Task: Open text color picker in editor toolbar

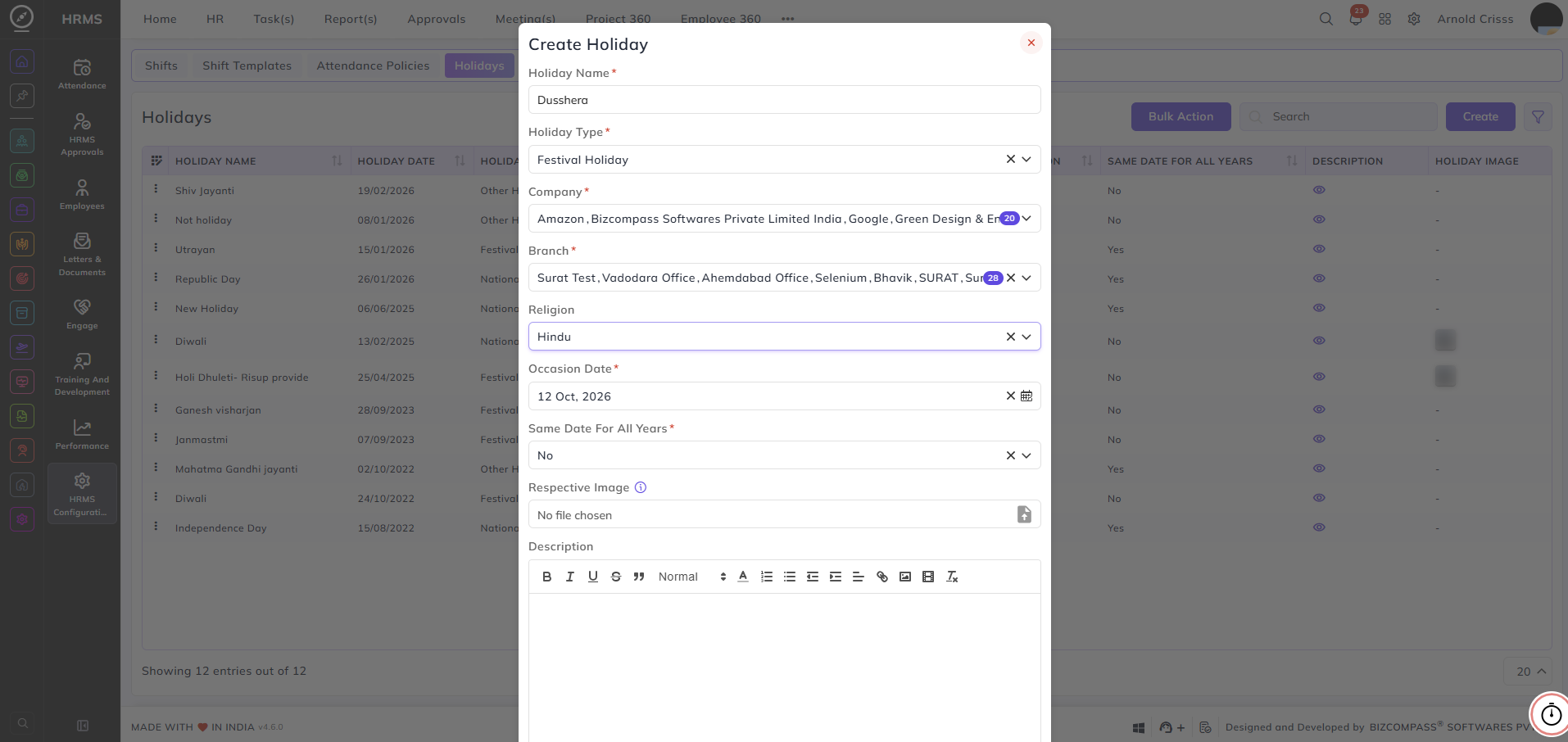Action: [x=743, y=577]
